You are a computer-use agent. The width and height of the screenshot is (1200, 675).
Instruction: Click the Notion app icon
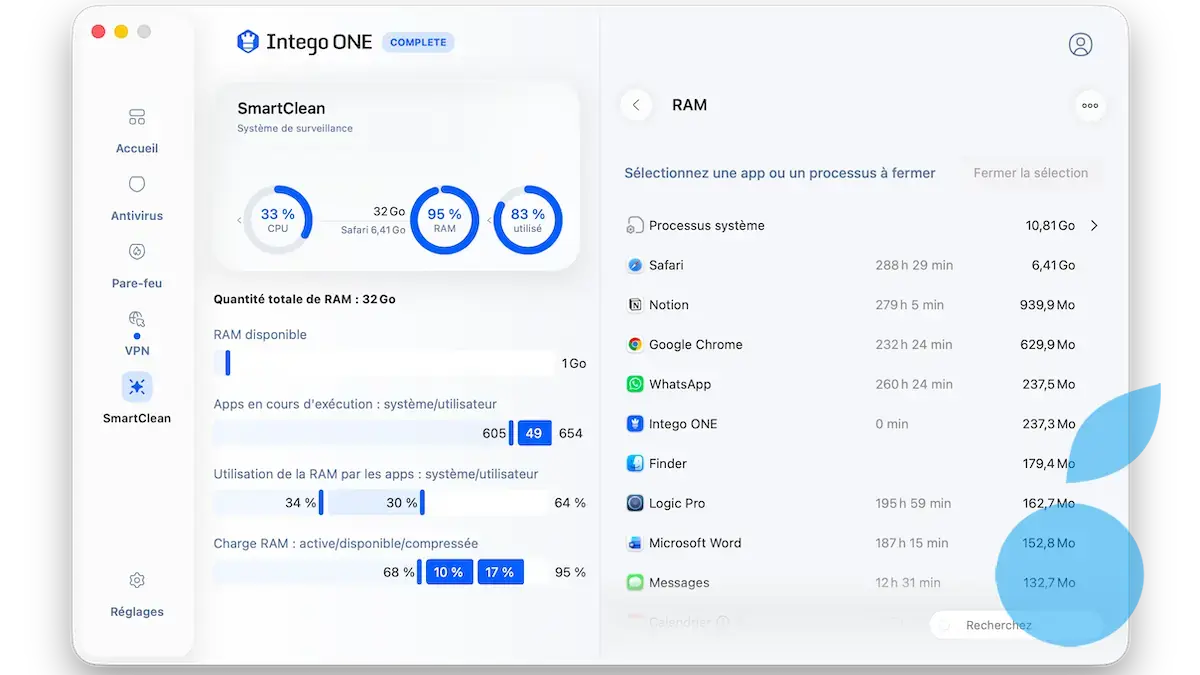(x=634, y=305)
